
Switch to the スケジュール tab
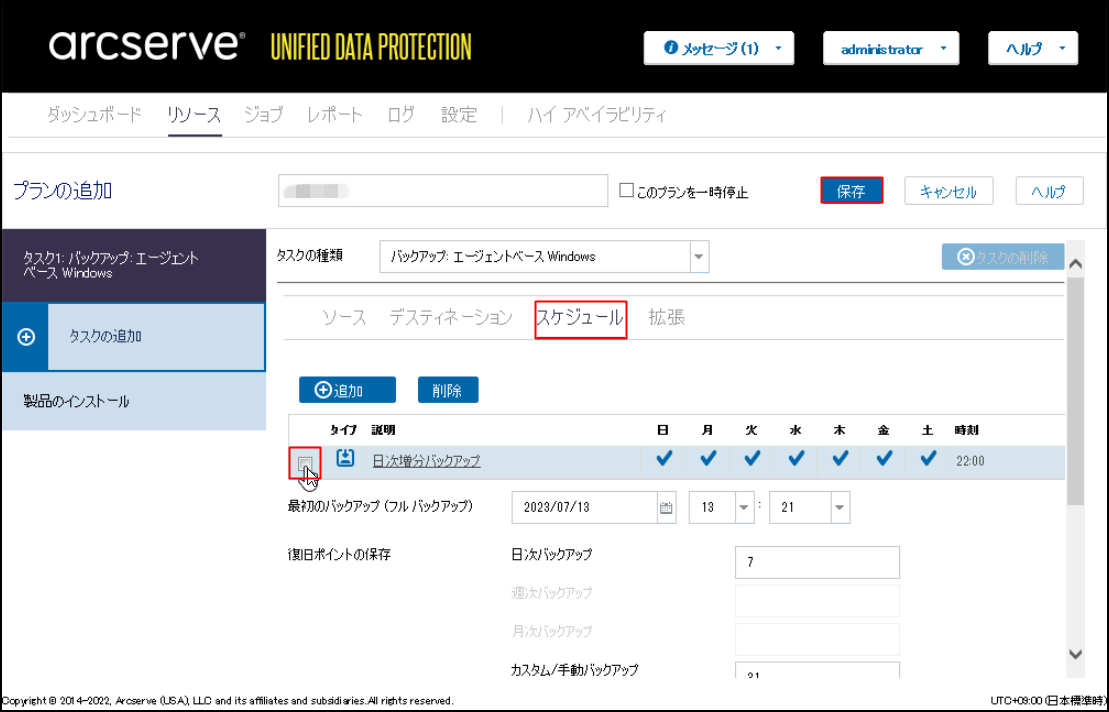click(580, 318)
